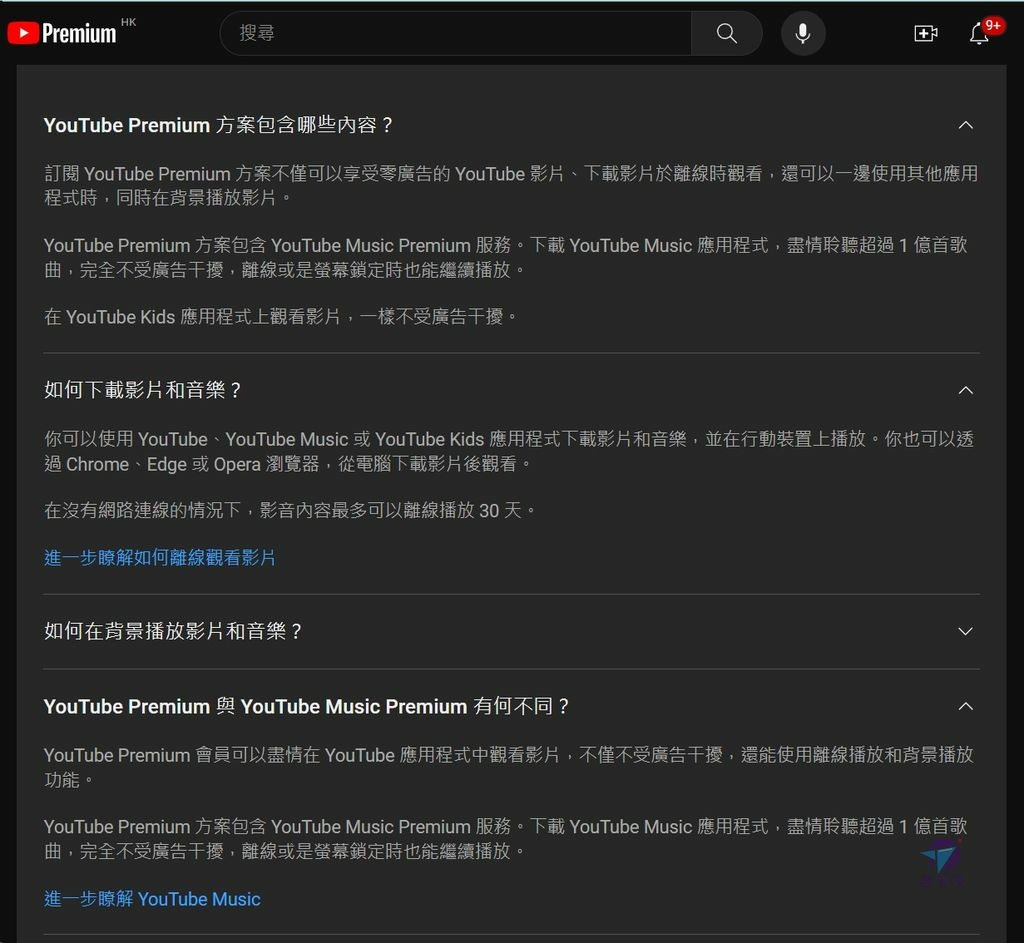This screenshot has width=1024, height=943.
Task: Click the search magnifier button
Action: 727,33
